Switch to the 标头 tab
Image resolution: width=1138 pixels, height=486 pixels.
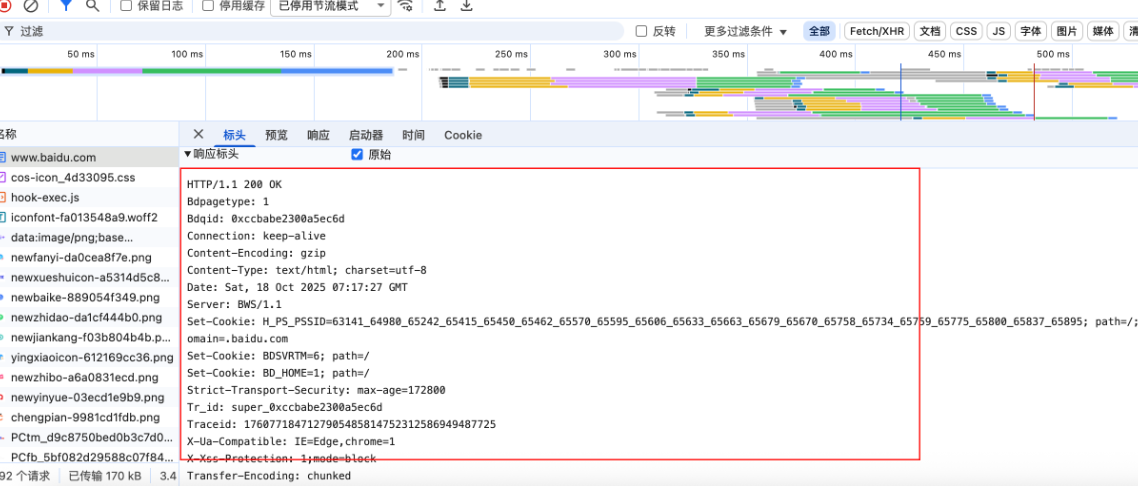pyautogui.click(x=234, y=135)
